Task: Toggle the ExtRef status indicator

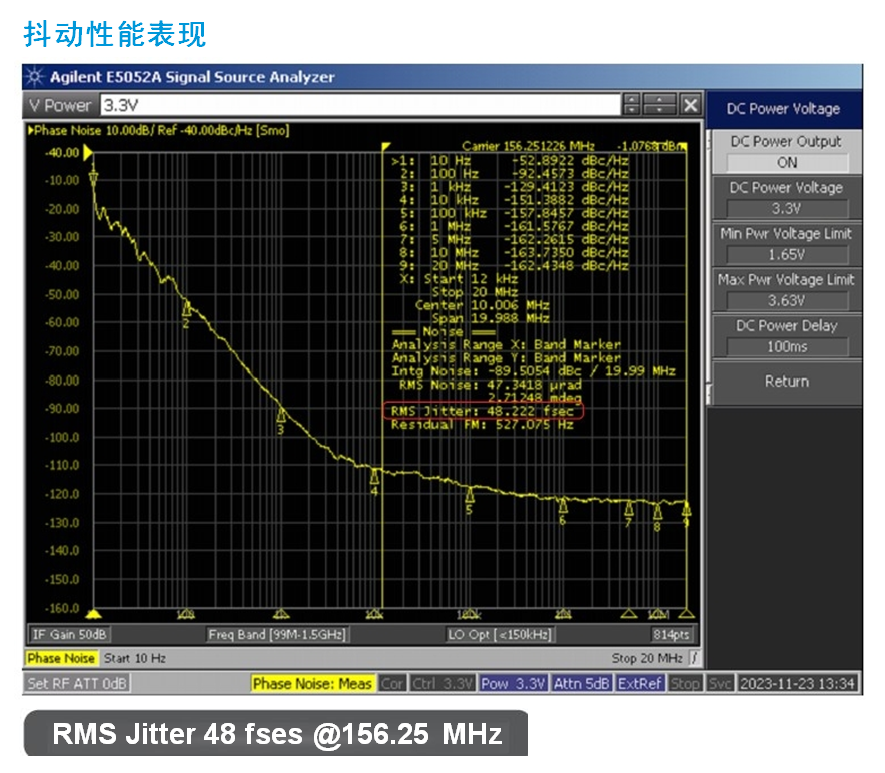Action: [640, 684]
